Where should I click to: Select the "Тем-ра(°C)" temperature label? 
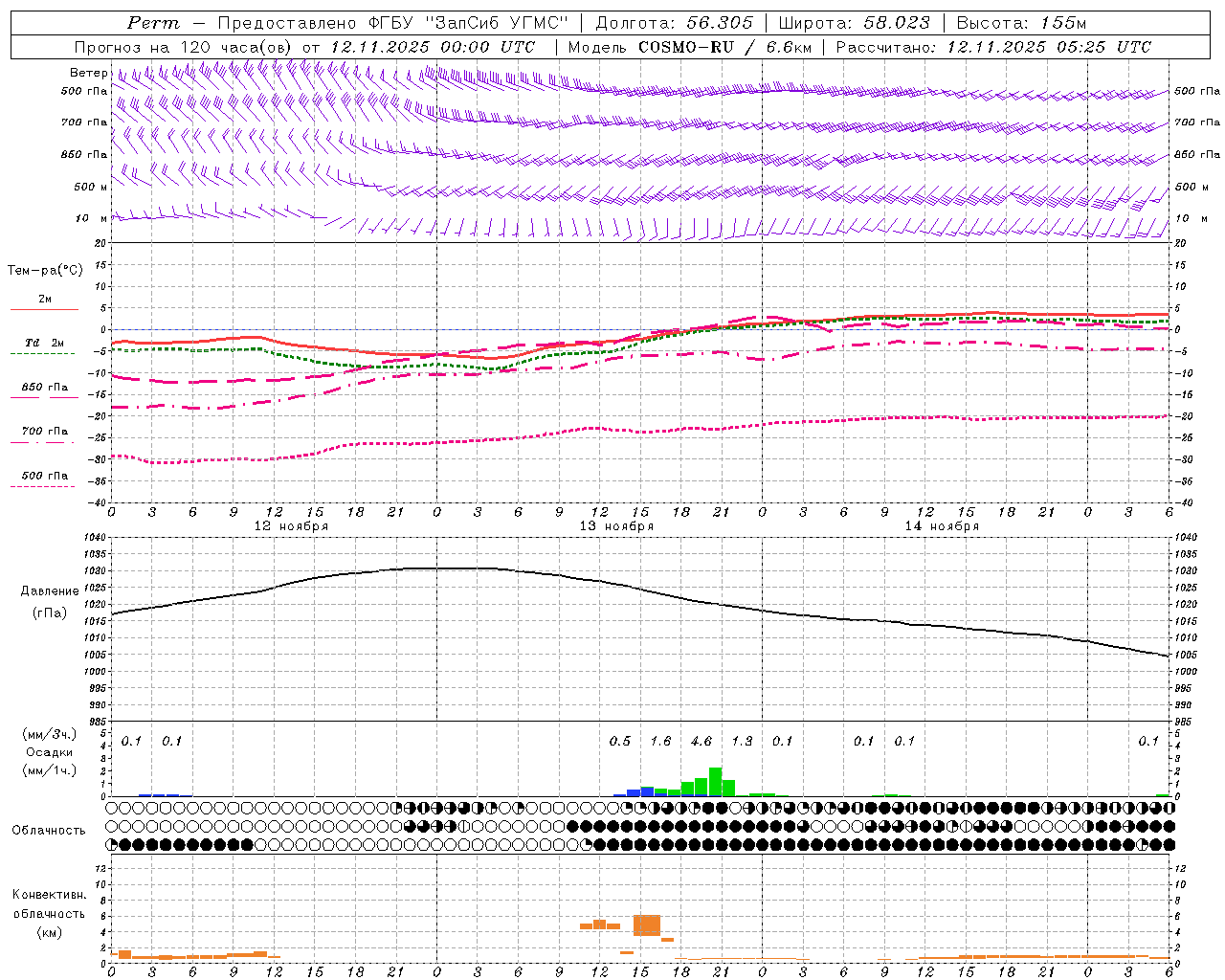tap(45, 271)
